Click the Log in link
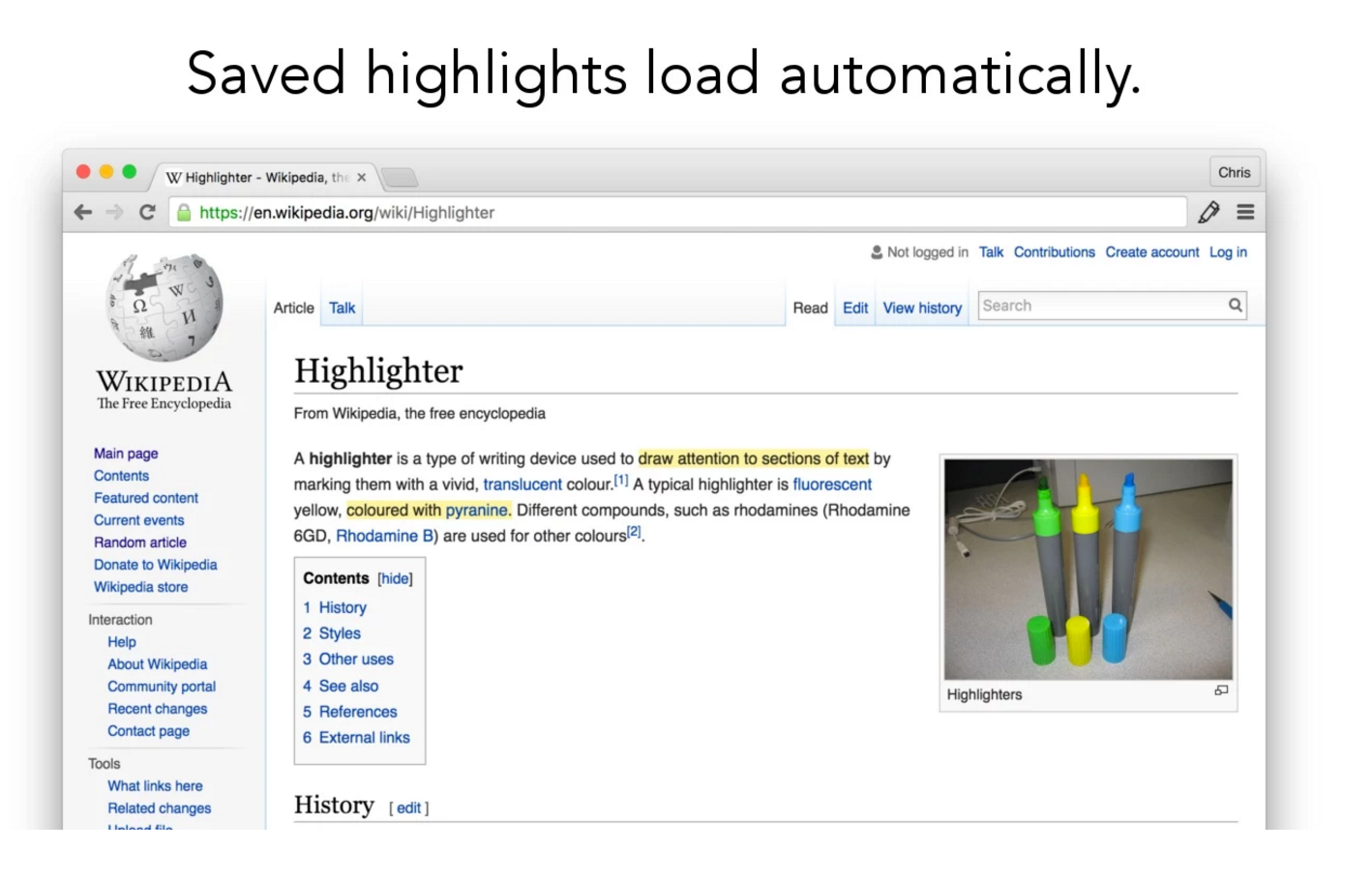 point(1228,251)
